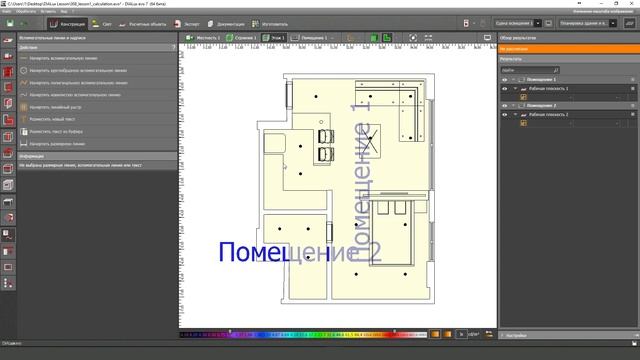Open the Файл menu
The width and height of the screenshot is (640, 360).
[x=7, y=11]
